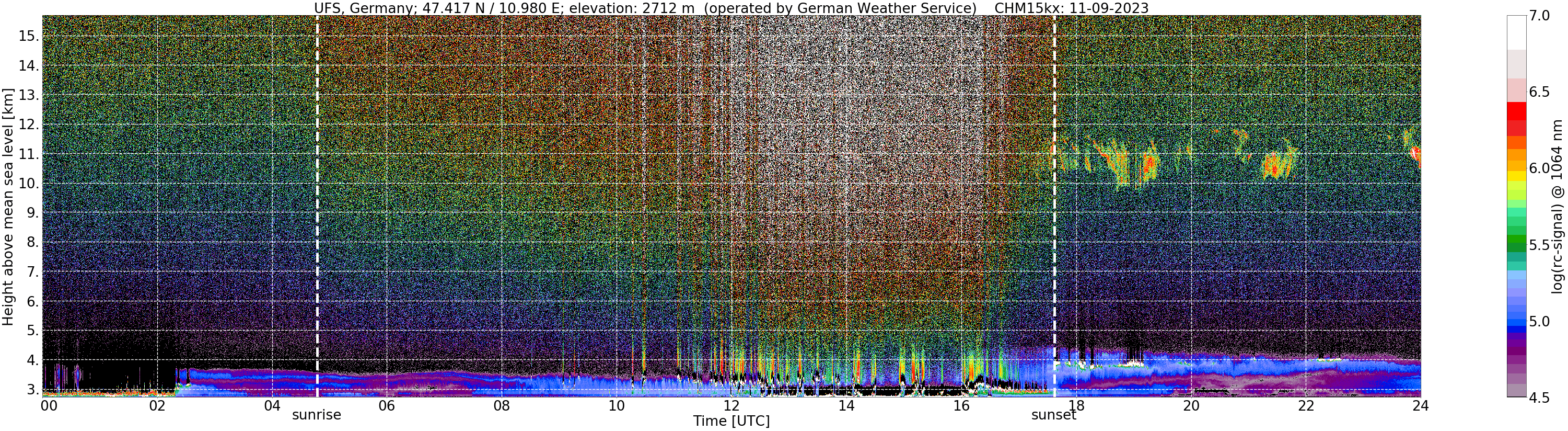Select the "7.0" colorbar tick value
The height and width of the screenshot is (431, 1568).
[1539, 16]
